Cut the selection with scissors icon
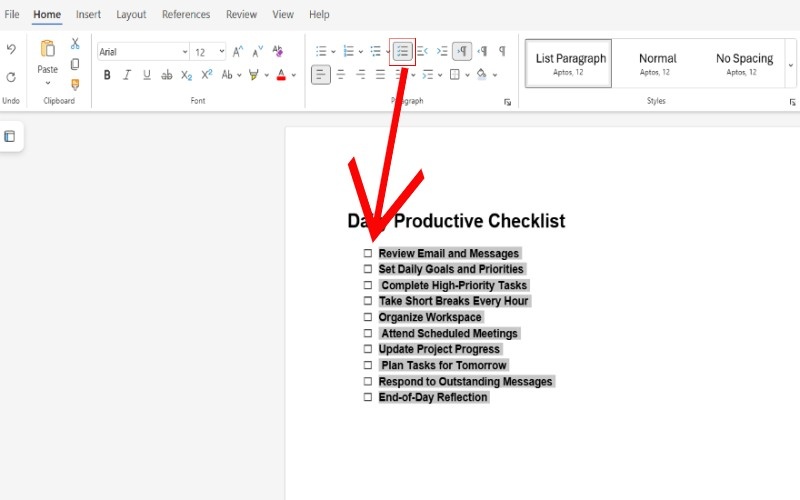The image size is (800, 500). tap(75, 43)
